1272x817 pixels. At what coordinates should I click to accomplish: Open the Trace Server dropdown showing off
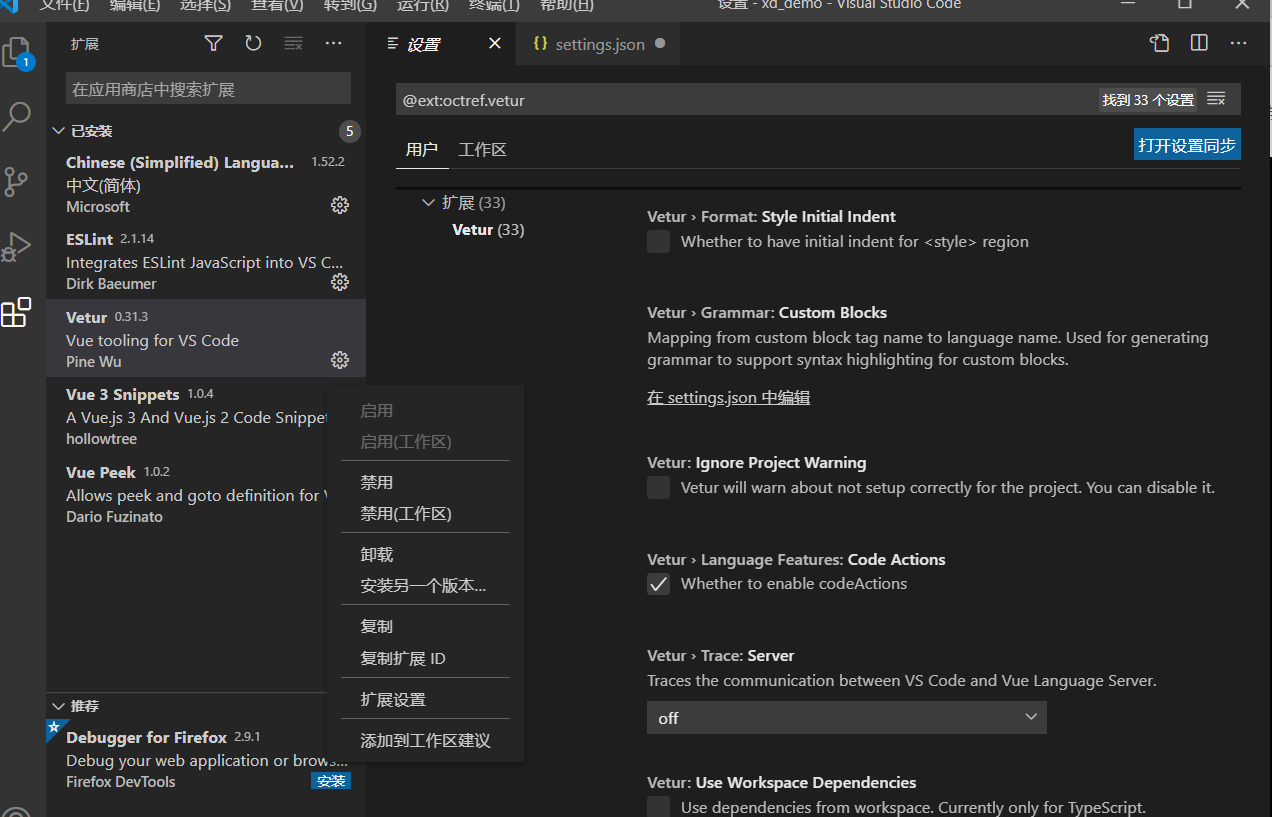pyautogui.click(x=847, y=717)
